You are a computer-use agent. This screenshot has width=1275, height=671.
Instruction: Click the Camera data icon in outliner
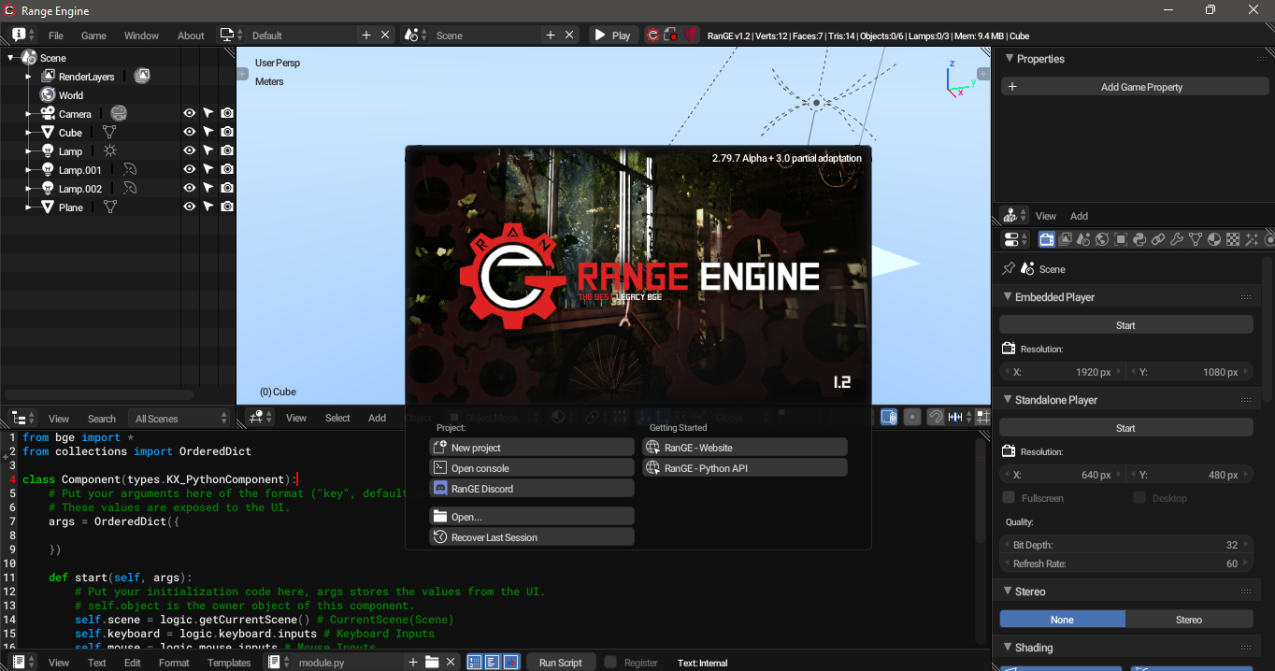coord(119,113)
